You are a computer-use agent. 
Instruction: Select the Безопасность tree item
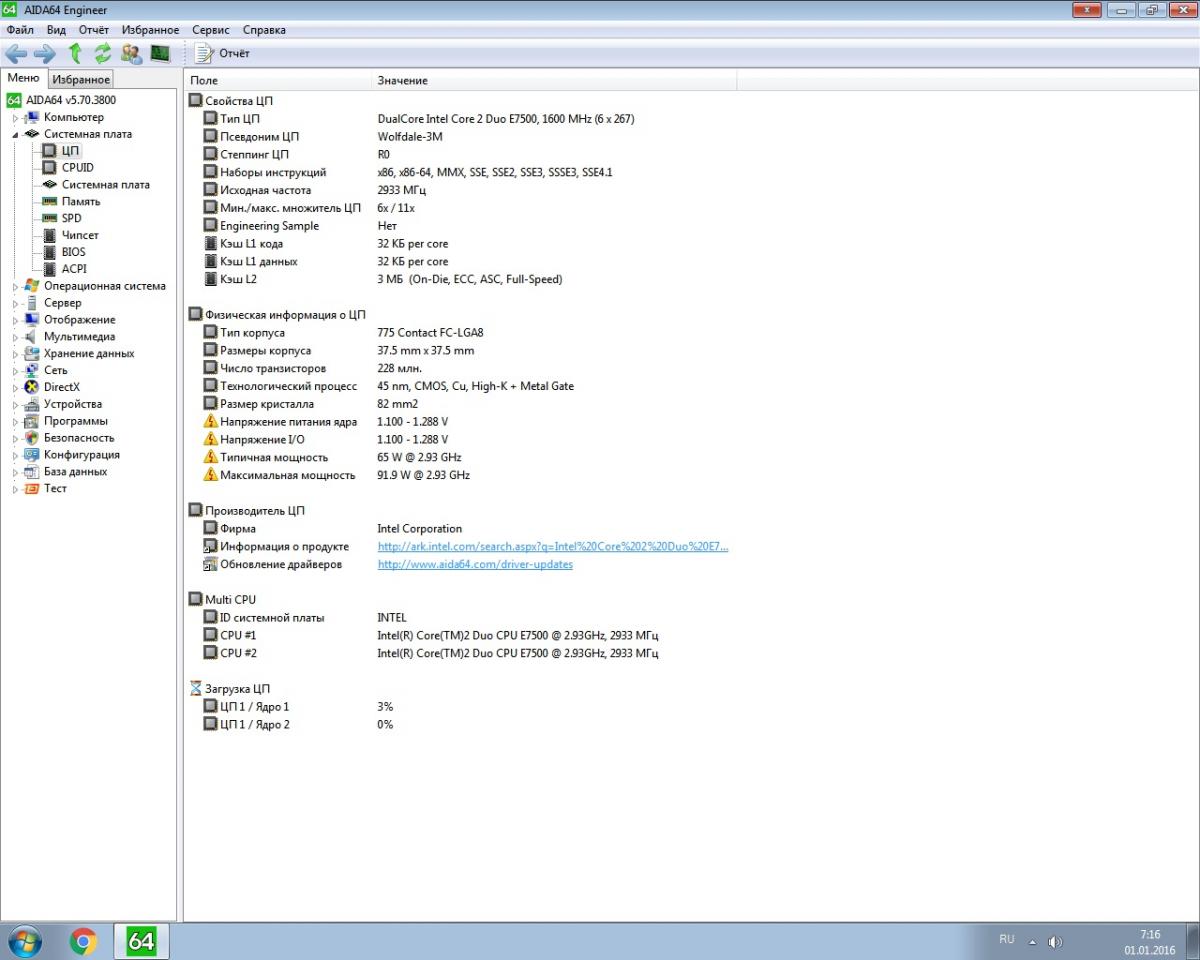pyautogui.click(x=79, y=438)
